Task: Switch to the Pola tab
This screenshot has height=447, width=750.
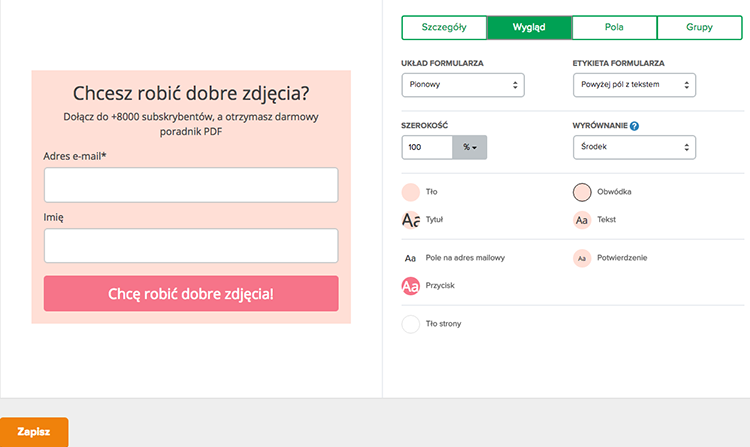Action: [614, 27]
